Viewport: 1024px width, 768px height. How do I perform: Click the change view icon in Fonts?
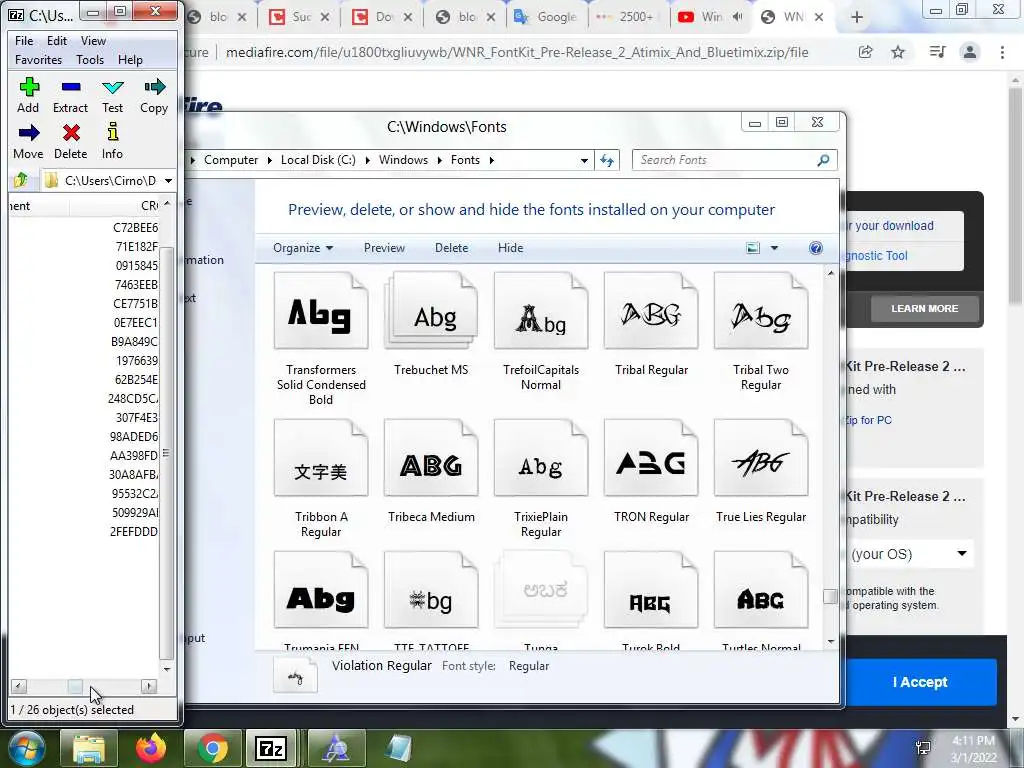pos(753,248)
